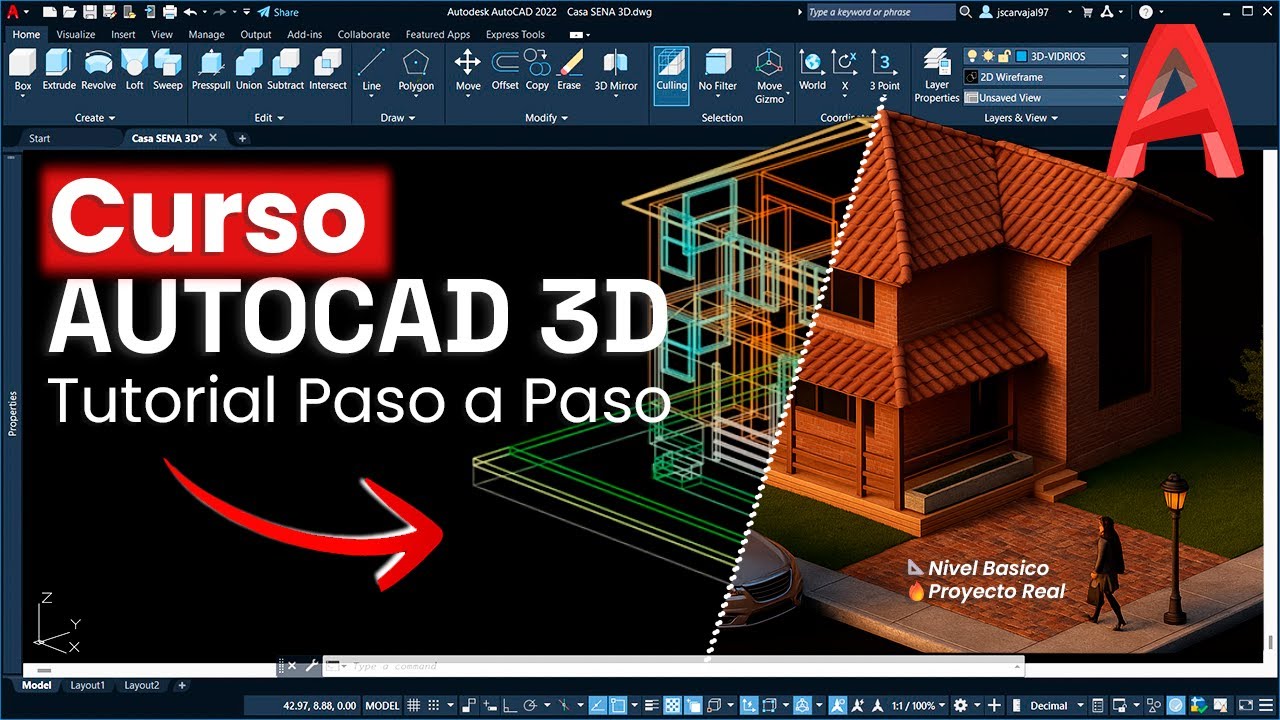Click the command line wrench icon
This screenshot has width=1280, height=720.
coord(311,665)
